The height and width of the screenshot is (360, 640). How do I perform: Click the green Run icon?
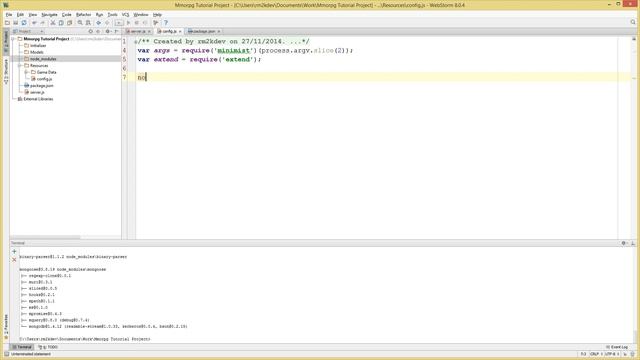[128, 23]
